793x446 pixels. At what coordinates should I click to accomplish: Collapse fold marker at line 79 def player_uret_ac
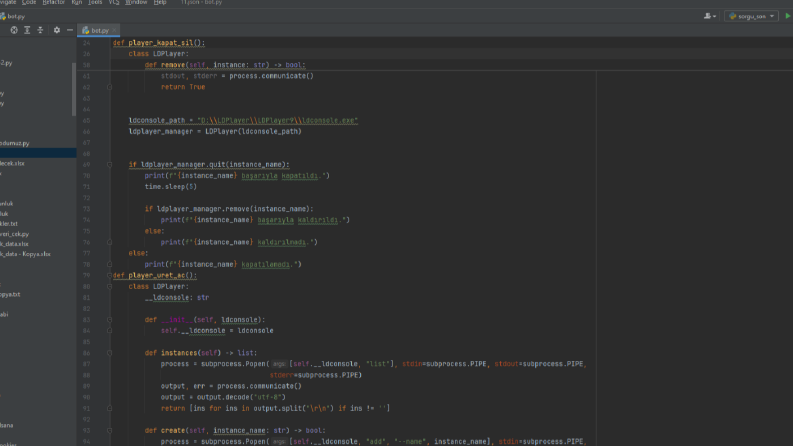click(109, 276)
